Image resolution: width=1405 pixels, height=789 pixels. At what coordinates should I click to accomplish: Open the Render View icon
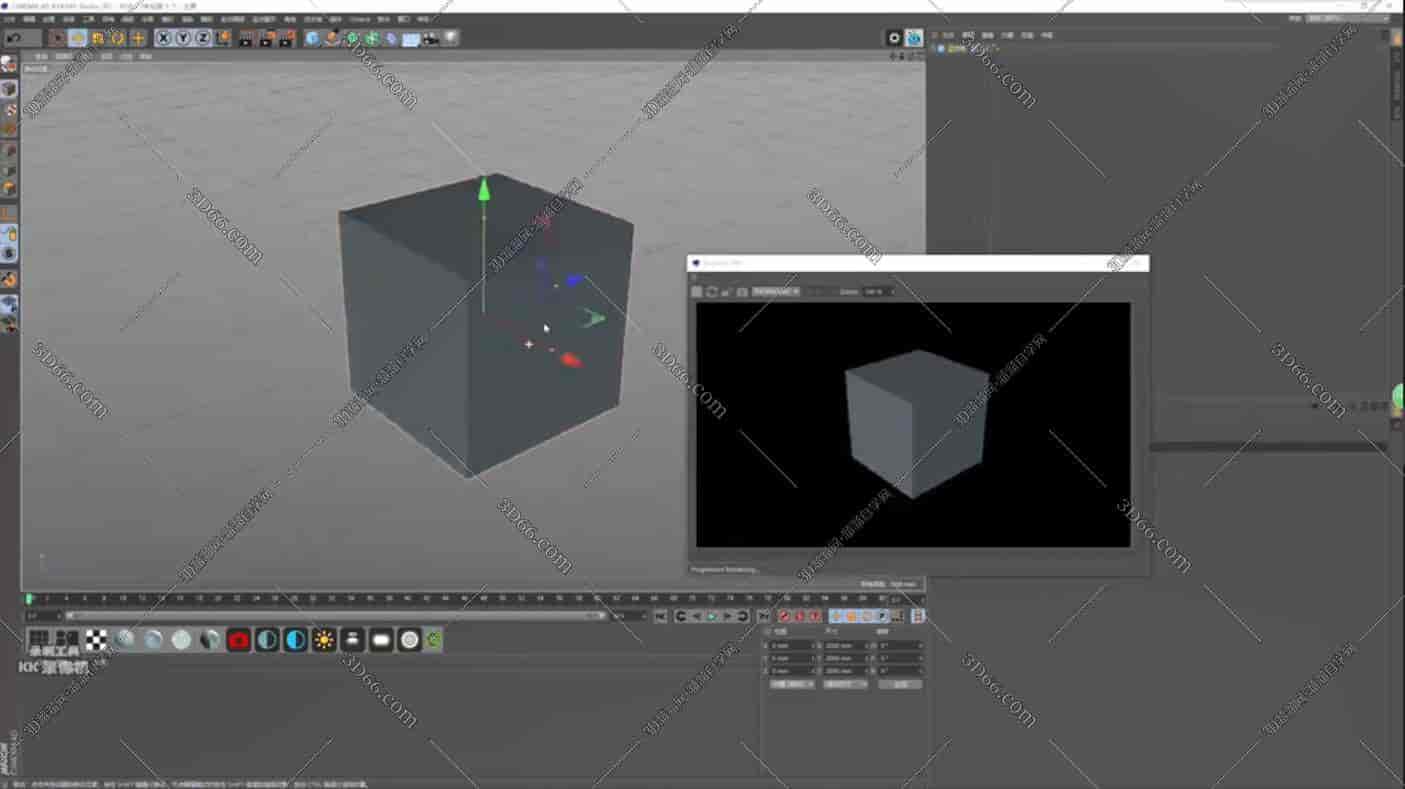pyautogui.click(x=243, y=38)
